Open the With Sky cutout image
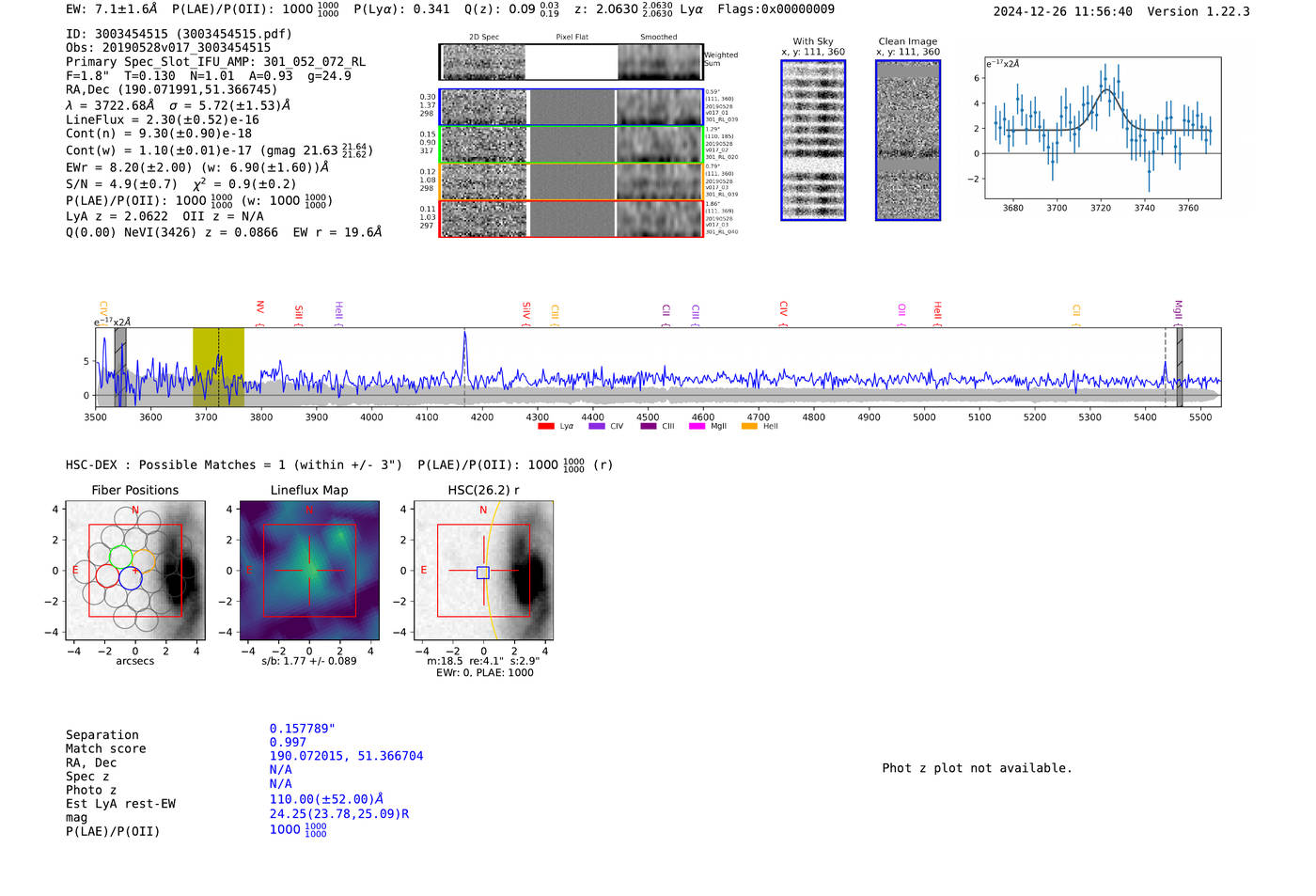 (x=813, y=140)
